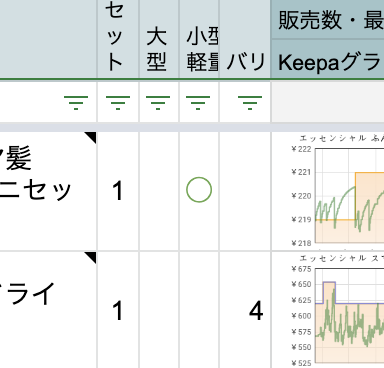Image resolution: width=384 pixels, height=368 pixels.
Task: Click the 大型 column header
Action: [159, 39]
